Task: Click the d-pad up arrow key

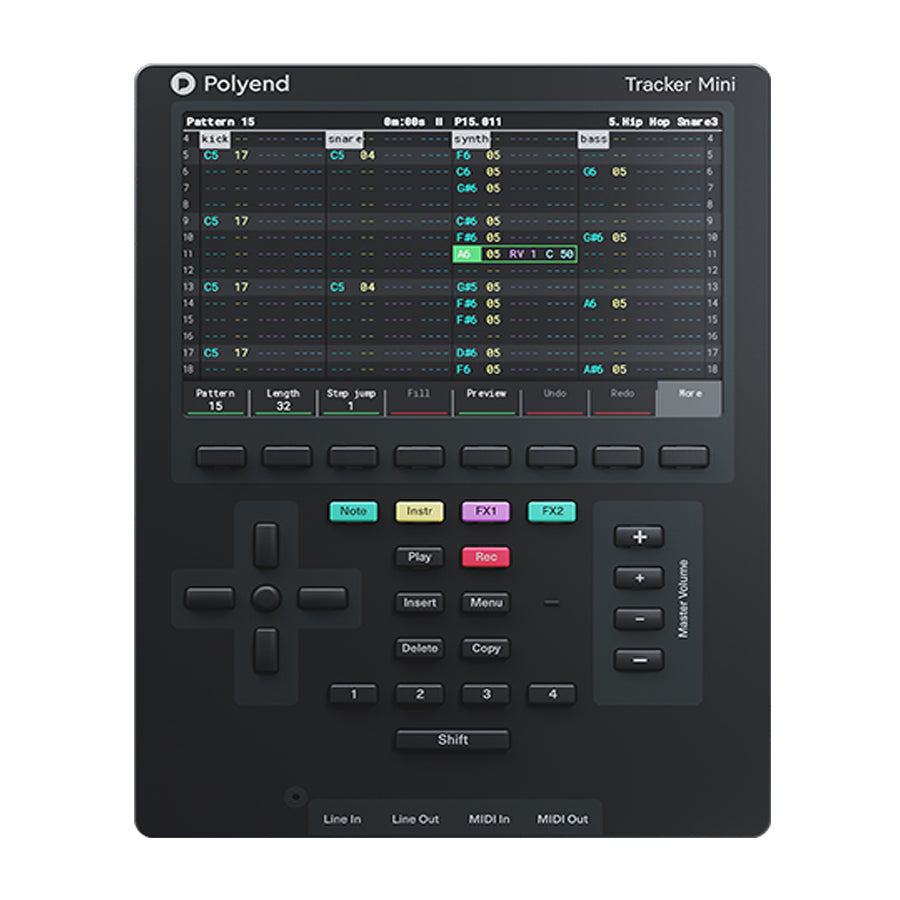Action: [266, 545]
